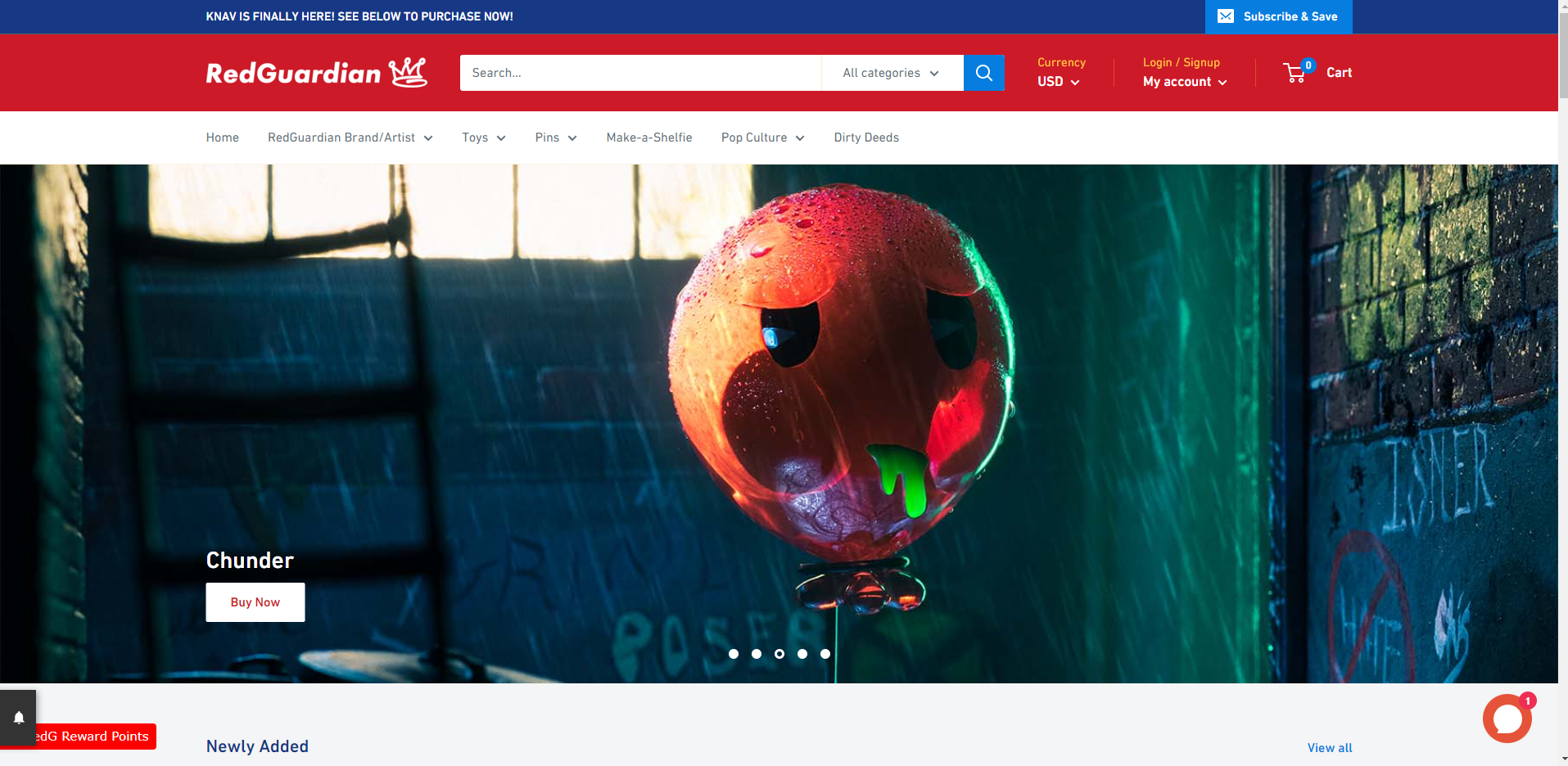Screen dimensions: 1568x766
Task: Click the KNAV announcement banner text
Action: [359, 16]
